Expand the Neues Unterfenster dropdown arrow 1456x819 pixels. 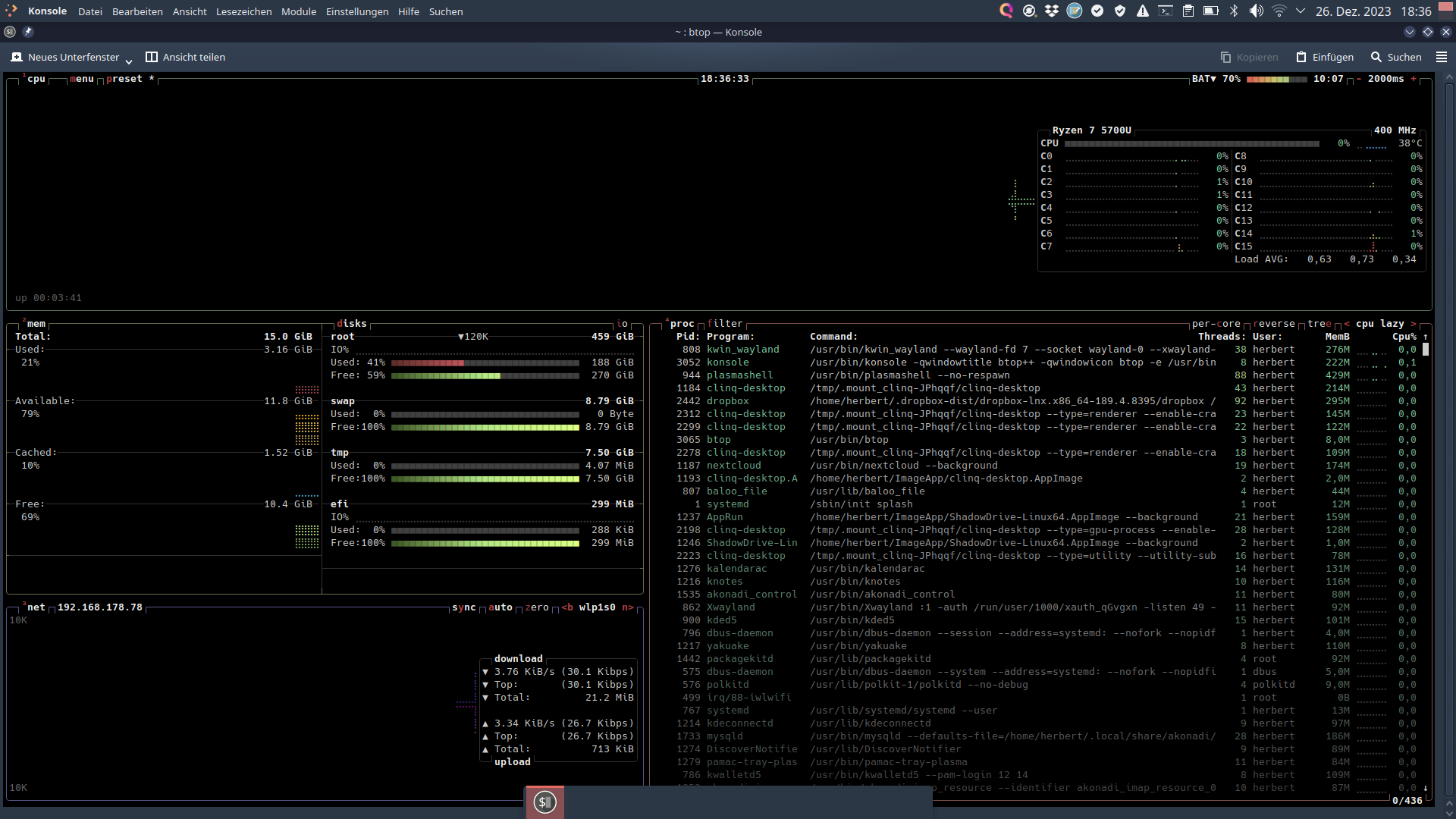coord(129,60)
